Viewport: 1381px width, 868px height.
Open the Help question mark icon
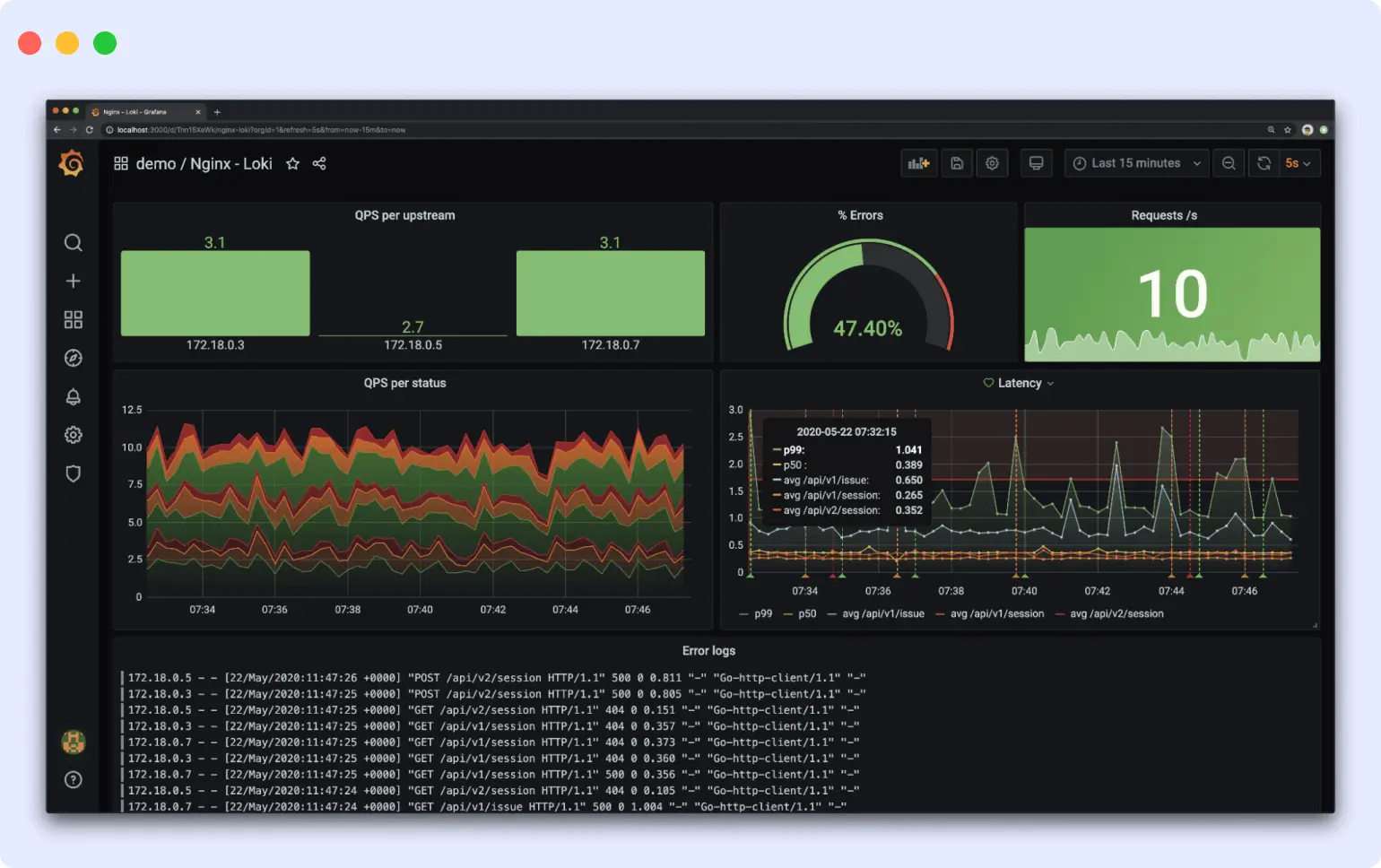point(74,780)
